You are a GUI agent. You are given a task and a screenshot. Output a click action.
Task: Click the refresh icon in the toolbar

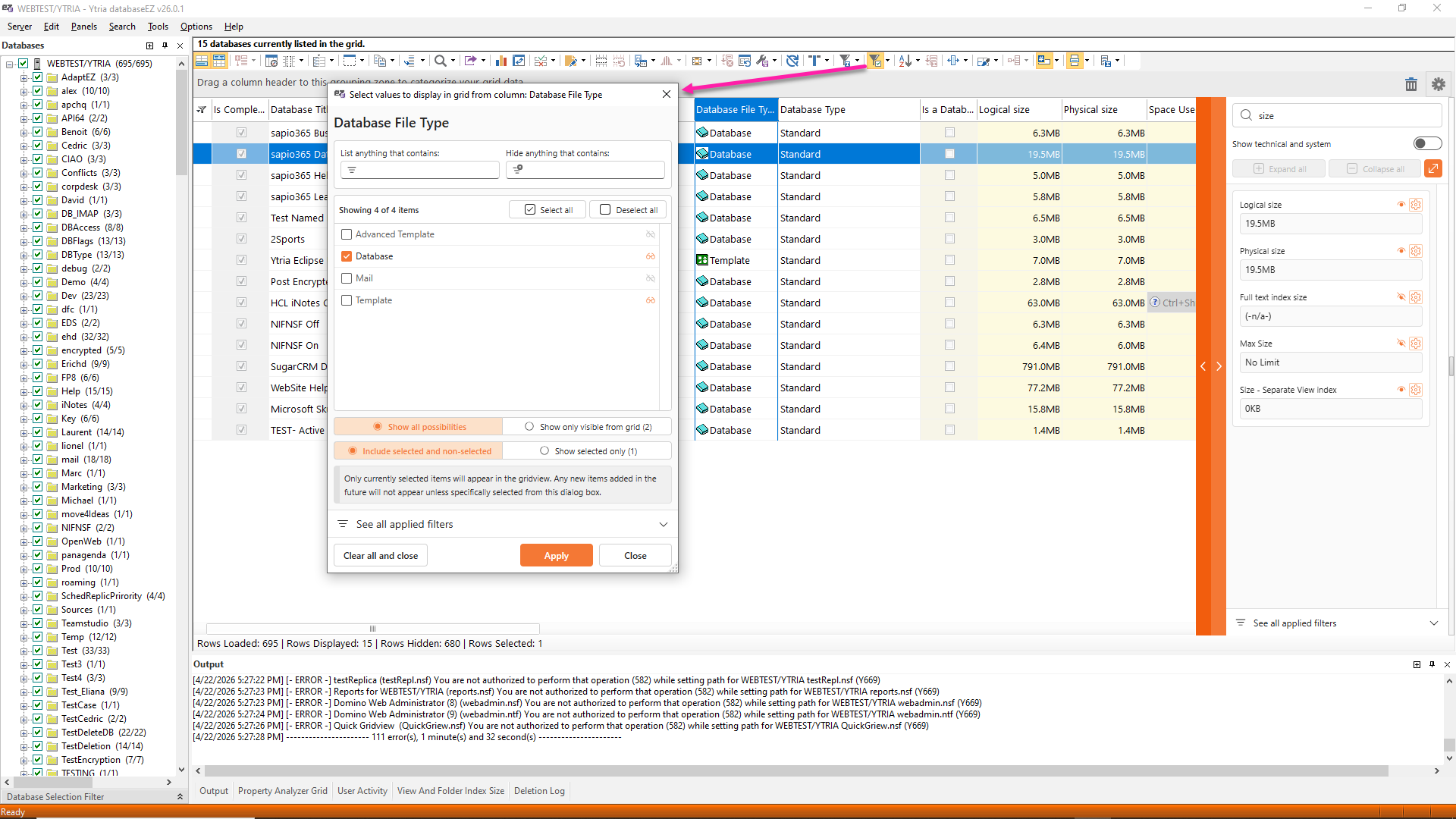click(x=792, y=61)
